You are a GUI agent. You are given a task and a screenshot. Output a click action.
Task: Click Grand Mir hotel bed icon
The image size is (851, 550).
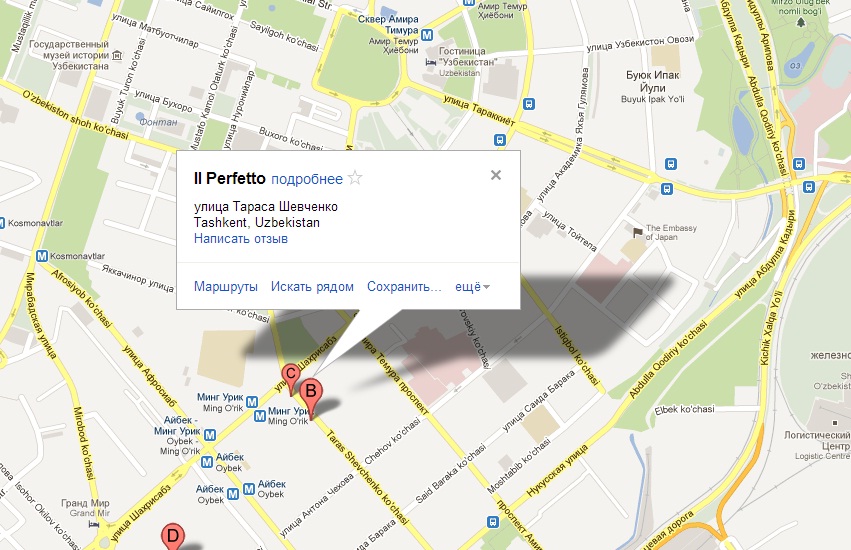coord(93,524)
